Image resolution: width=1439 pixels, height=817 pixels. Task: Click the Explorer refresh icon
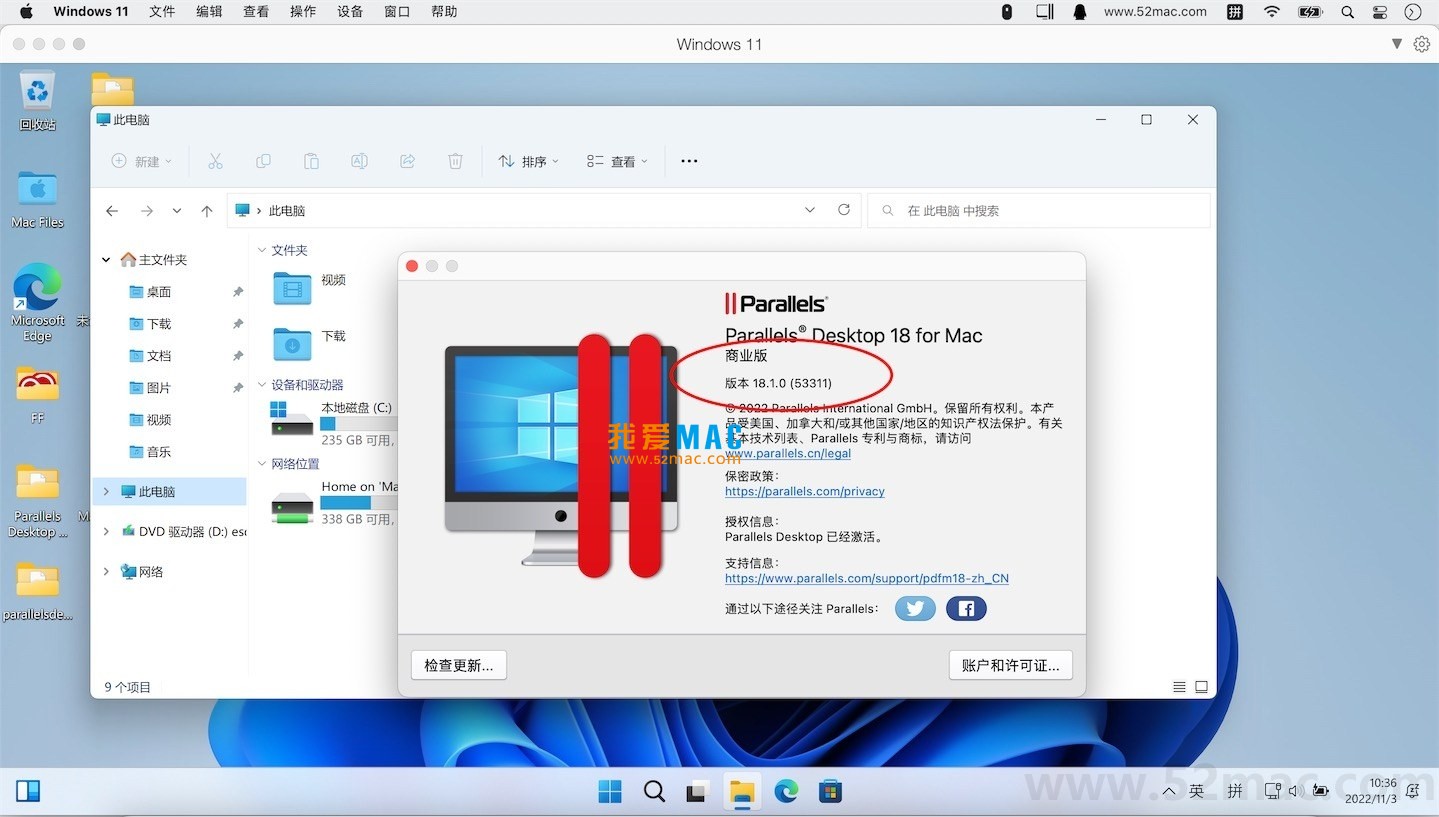(x=844, y=210)
